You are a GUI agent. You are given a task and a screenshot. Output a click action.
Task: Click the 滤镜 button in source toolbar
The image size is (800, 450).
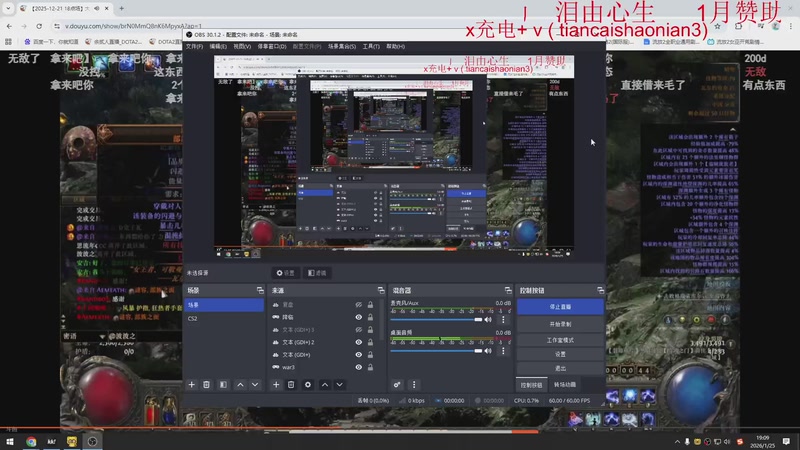pos(317,273)
